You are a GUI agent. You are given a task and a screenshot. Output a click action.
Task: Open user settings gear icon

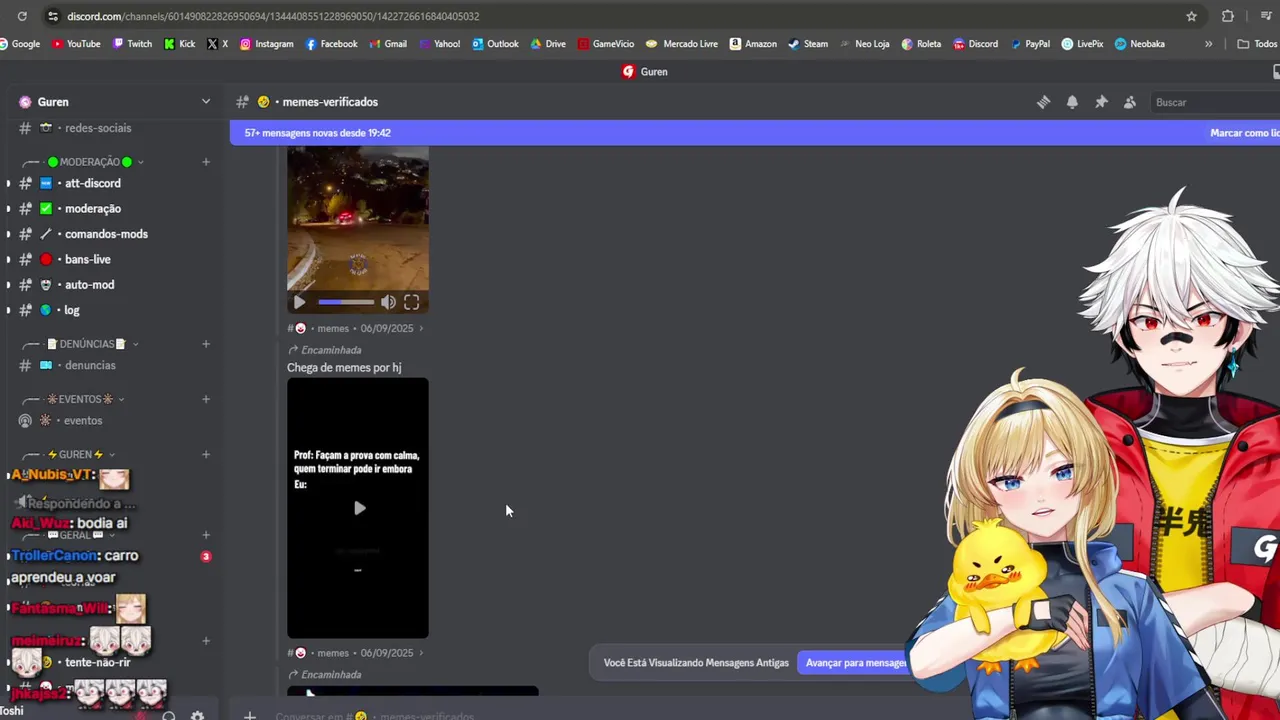[x=197, y=715]
